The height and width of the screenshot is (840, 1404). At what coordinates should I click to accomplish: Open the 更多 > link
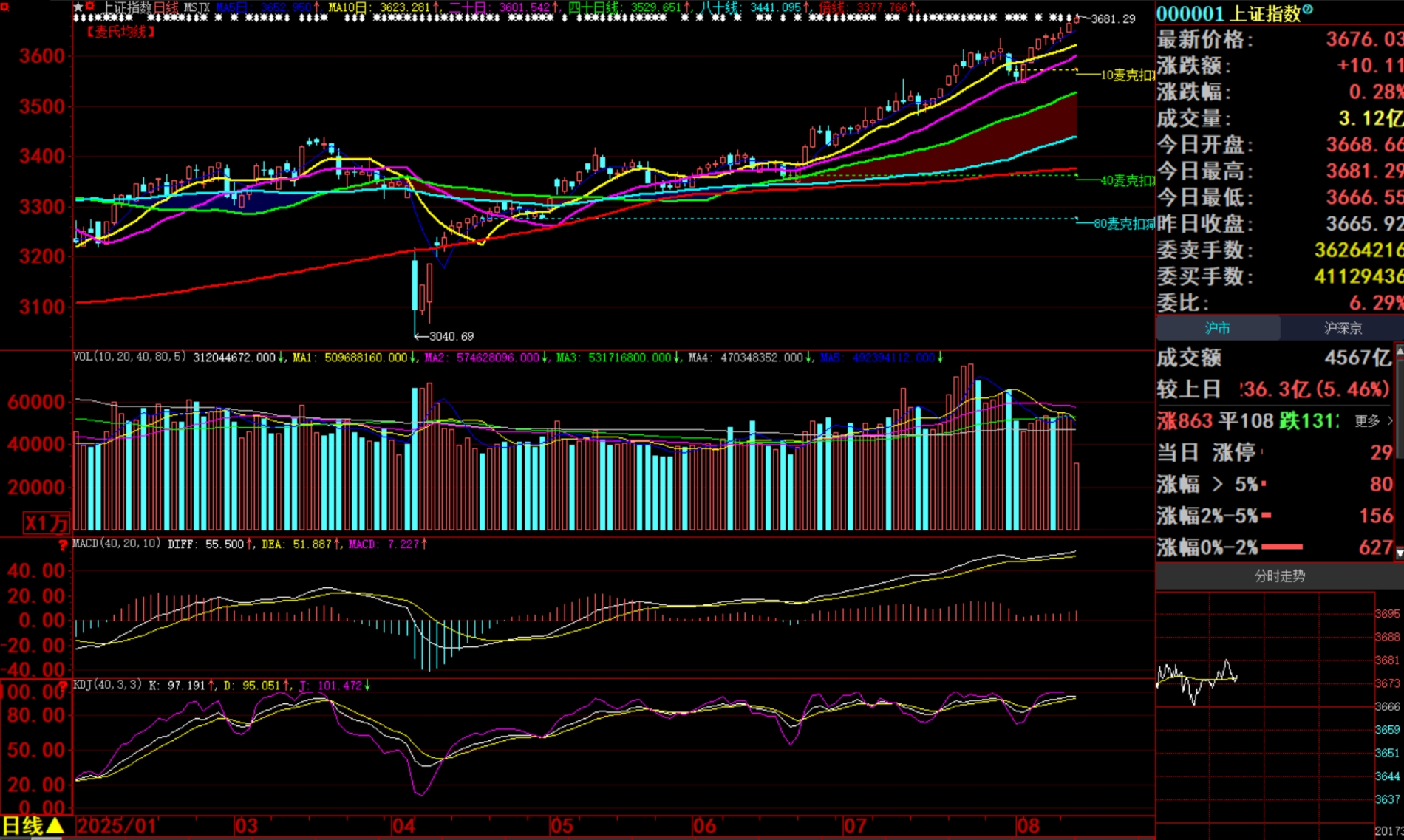(x=1373, y=420)
